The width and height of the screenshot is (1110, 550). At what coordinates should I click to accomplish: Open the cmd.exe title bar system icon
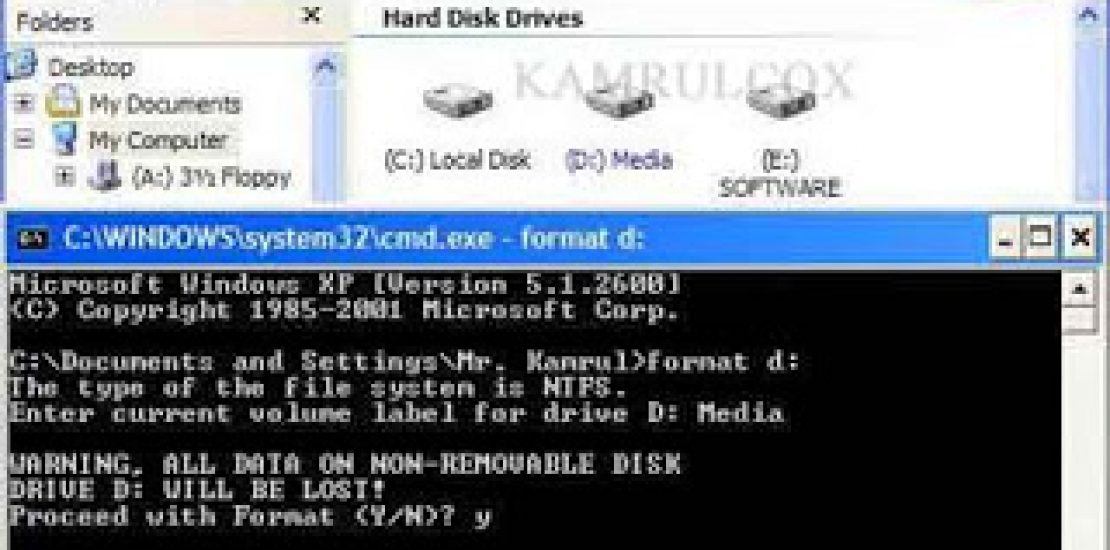click(x=33, y=239)
